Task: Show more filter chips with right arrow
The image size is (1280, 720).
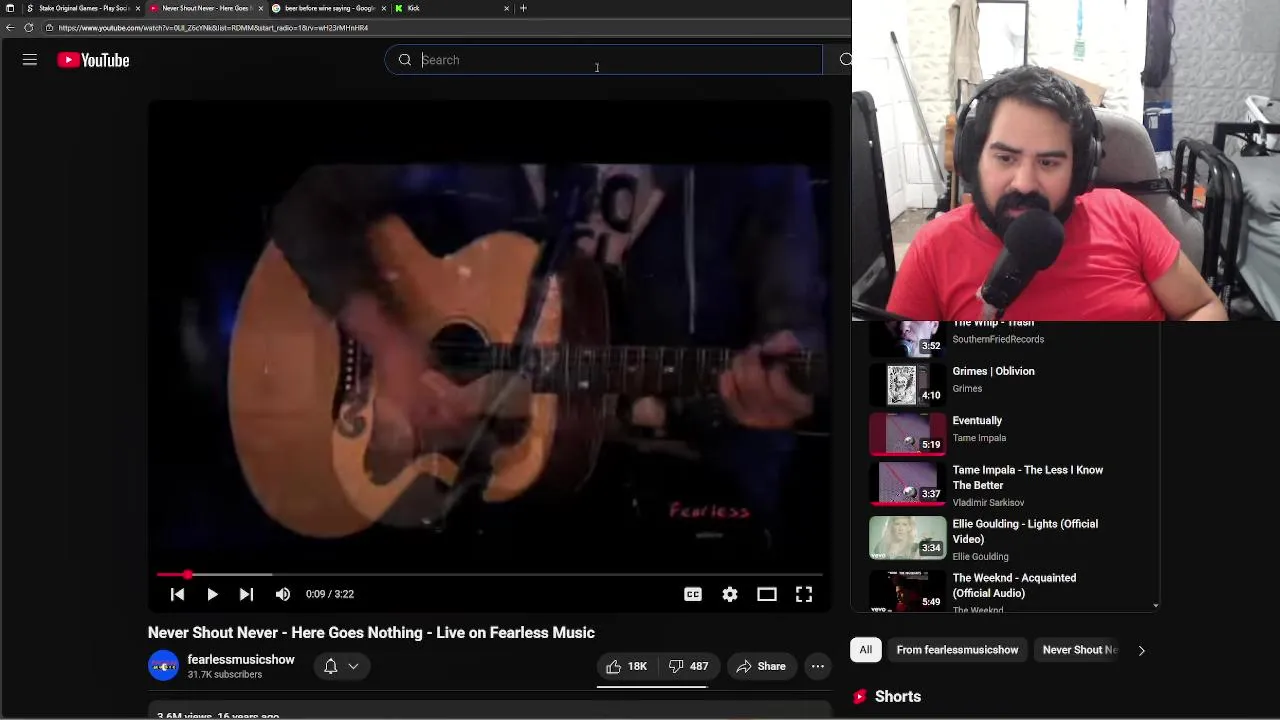Action: click(1141, 650)
